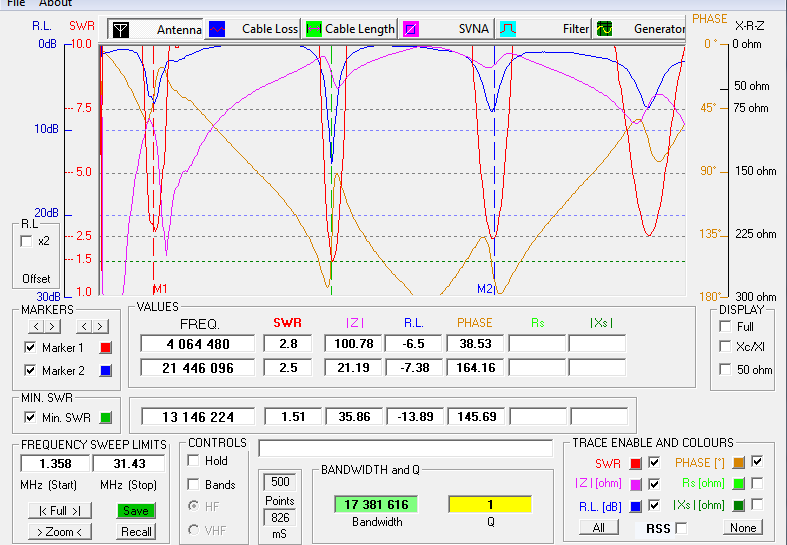Select the Filter mode icon
This screenshot has height=545, width=787.
pos(508,29)
